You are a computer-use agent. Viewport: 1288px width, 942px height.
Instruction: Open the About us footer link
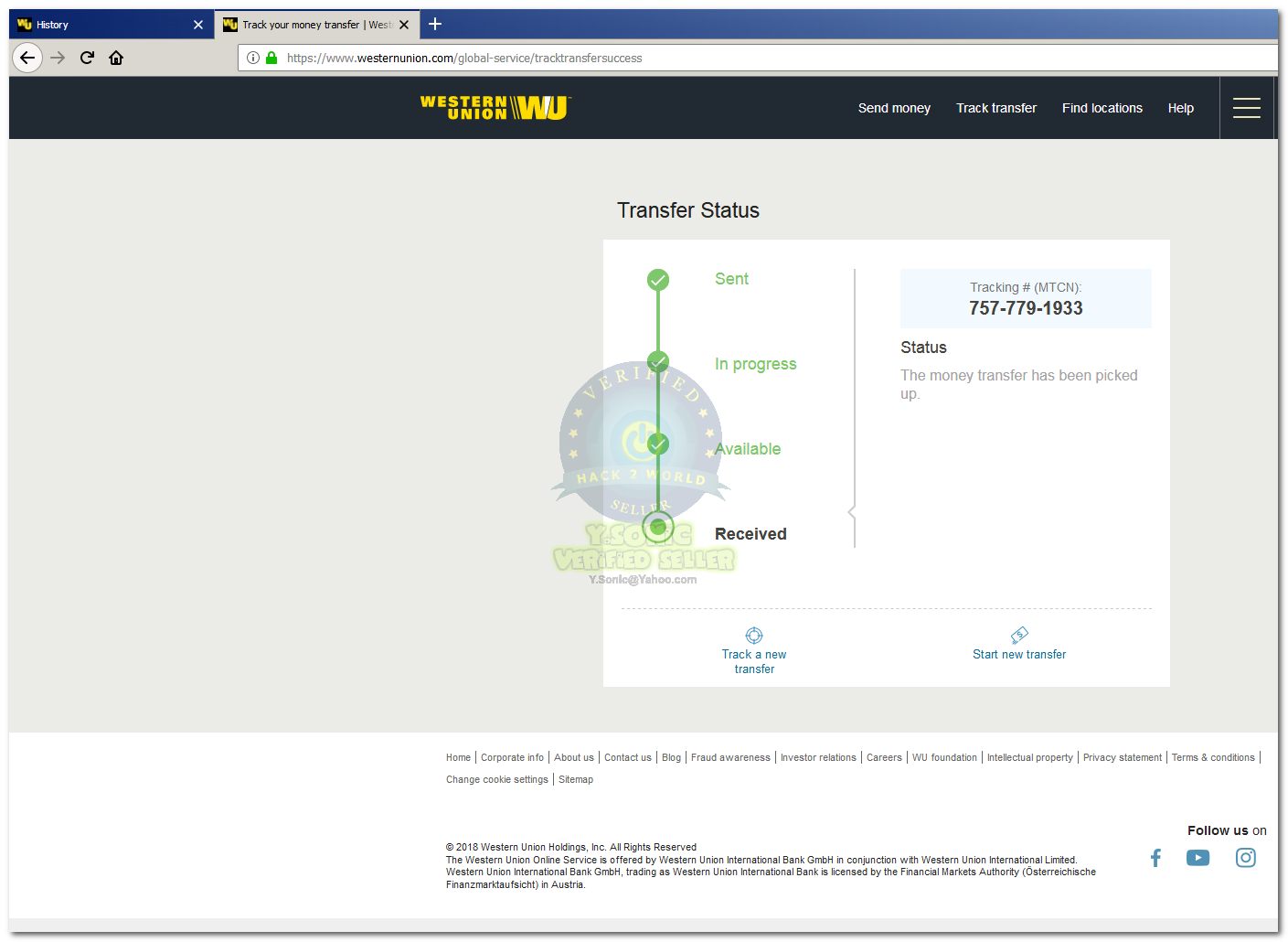click(574, 757)
